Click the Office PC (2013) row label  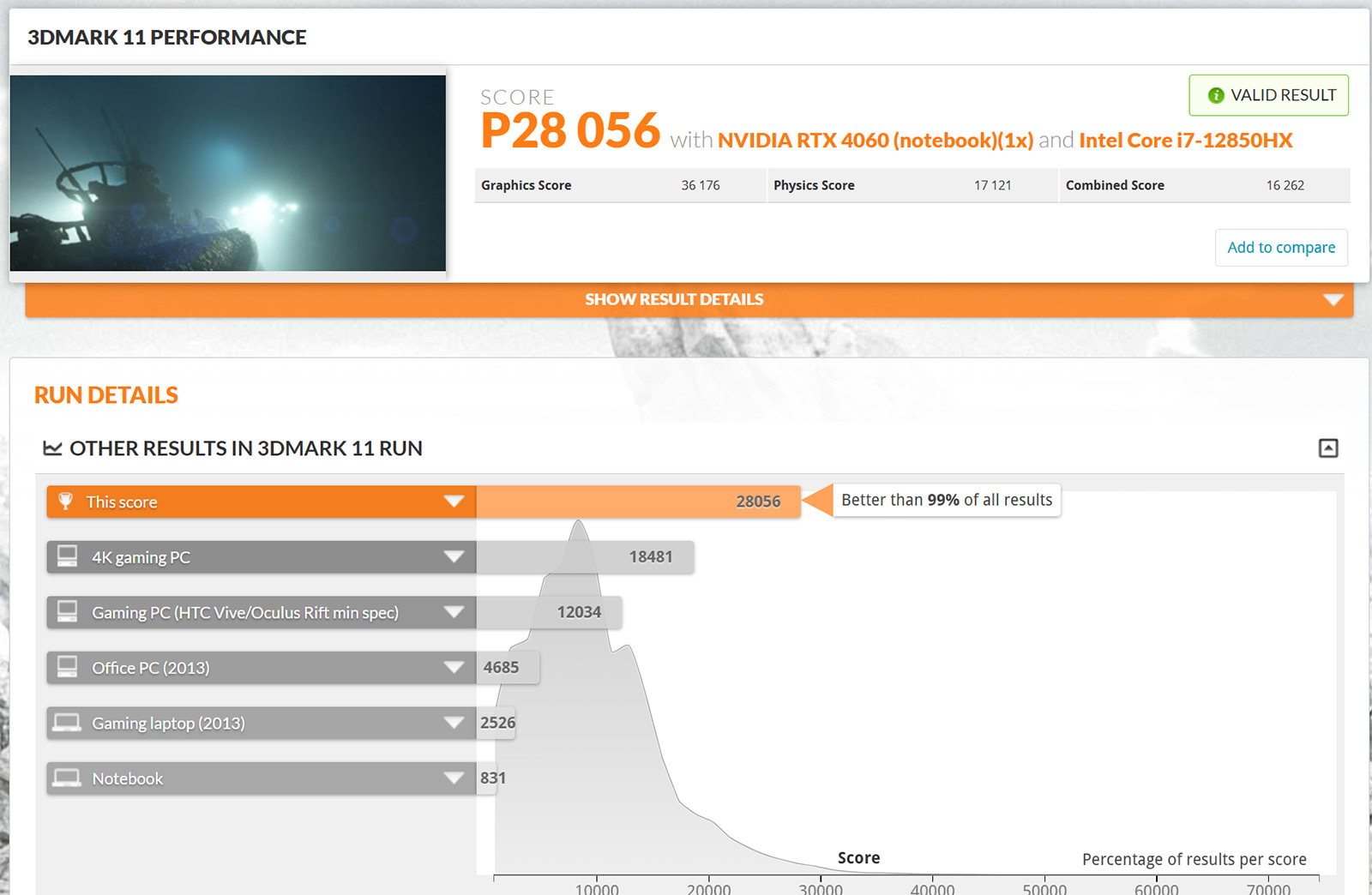151,668
